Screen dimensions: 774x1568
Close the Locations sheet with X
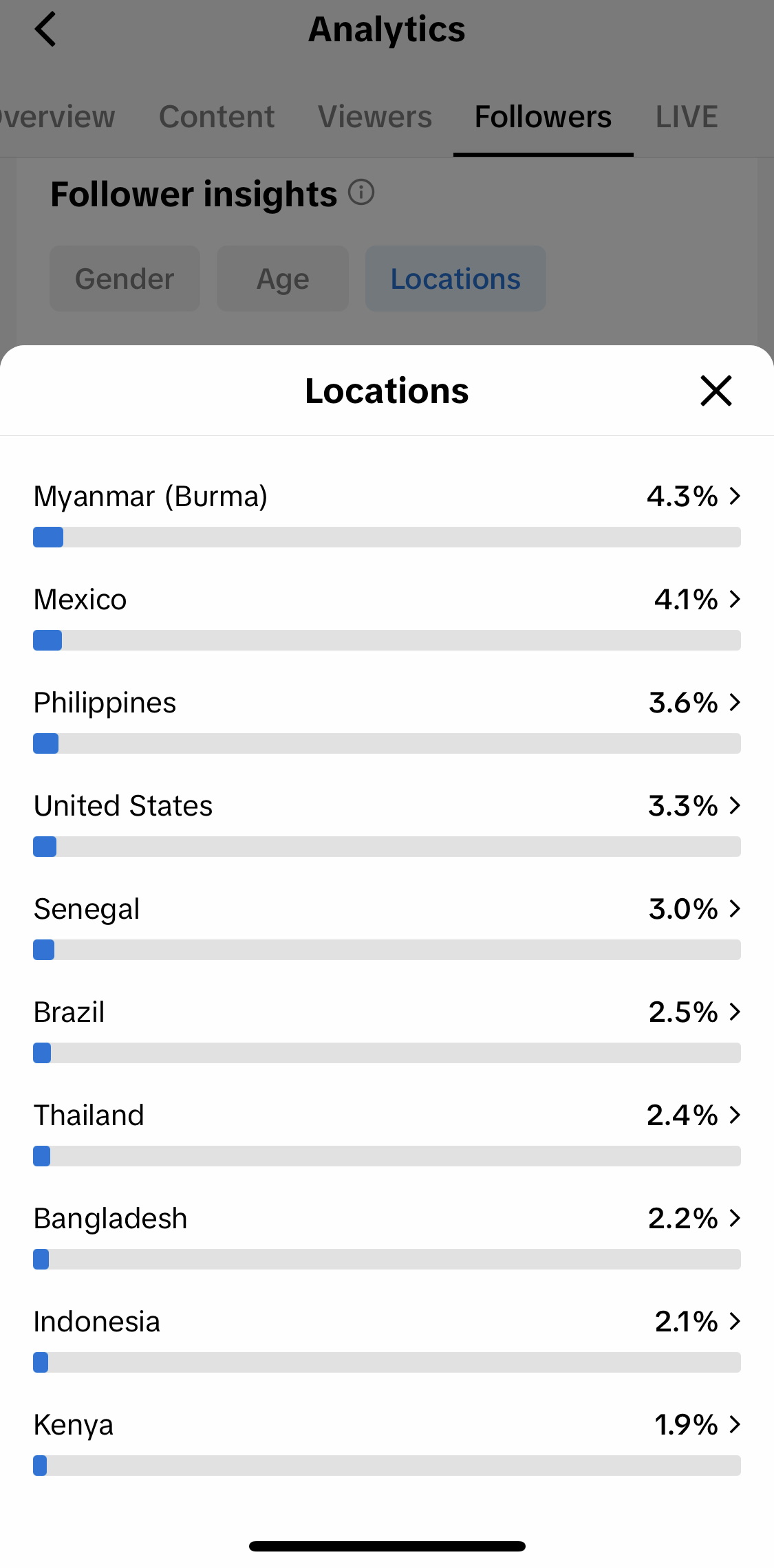coord(716,391)
